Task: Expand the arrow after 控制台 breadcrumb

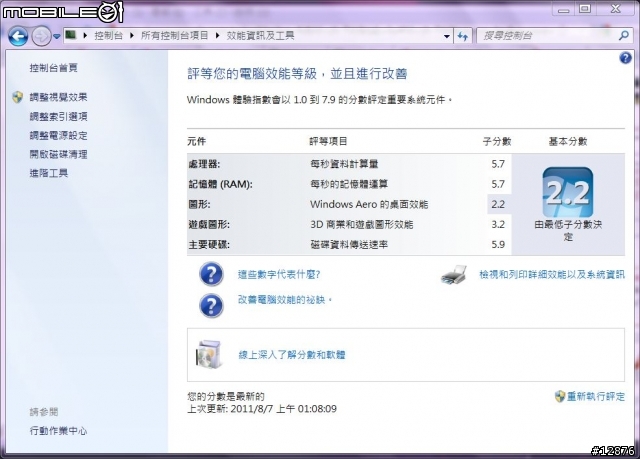Action: [132, 35]
